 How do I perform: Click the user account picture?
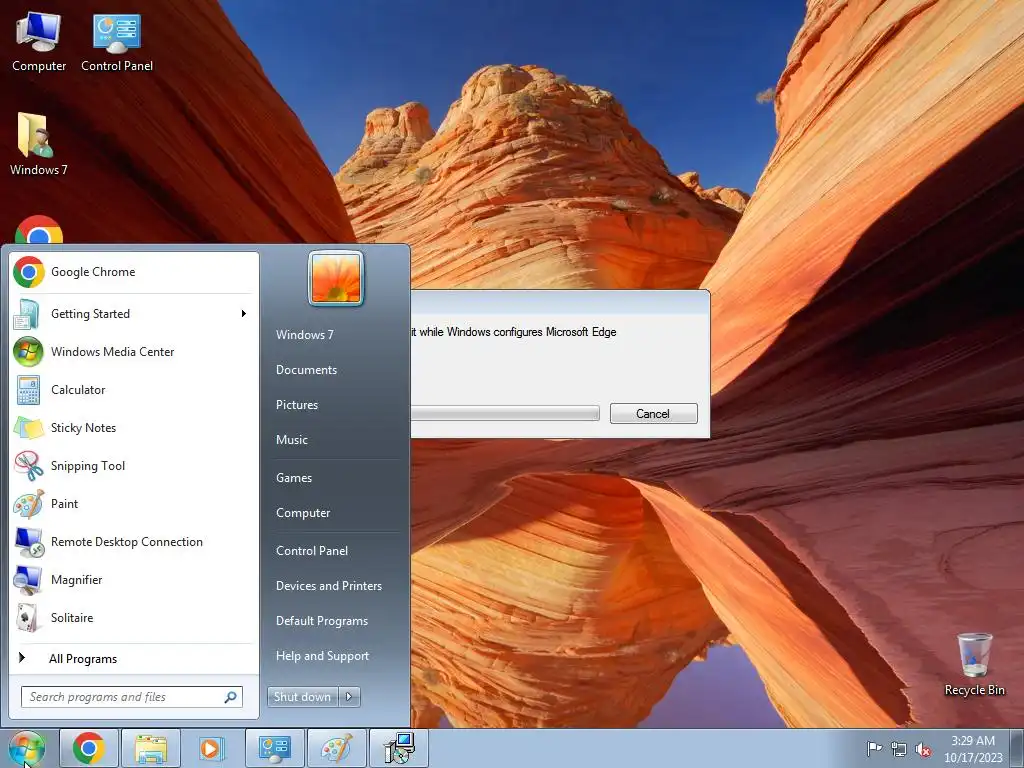(x=336, y=278)
